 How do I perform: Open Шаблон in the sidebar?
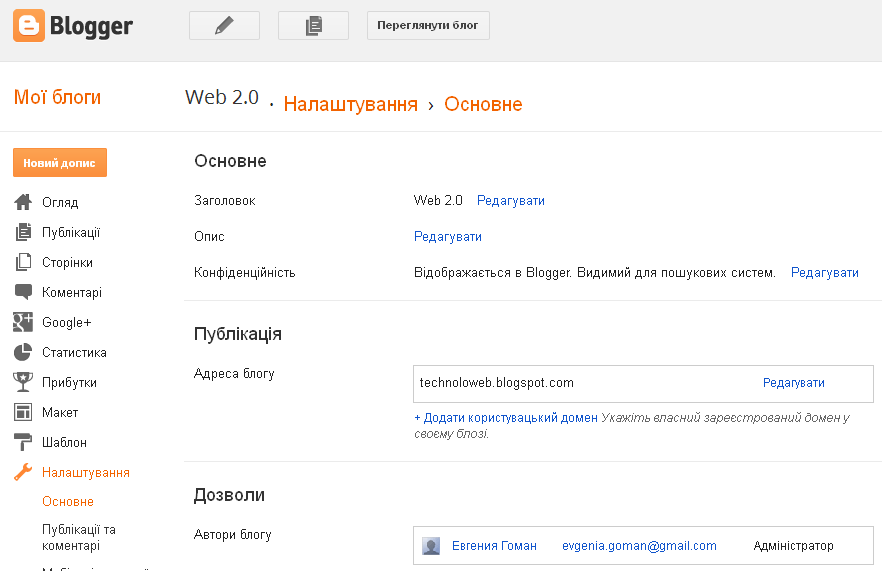point(65,443)
